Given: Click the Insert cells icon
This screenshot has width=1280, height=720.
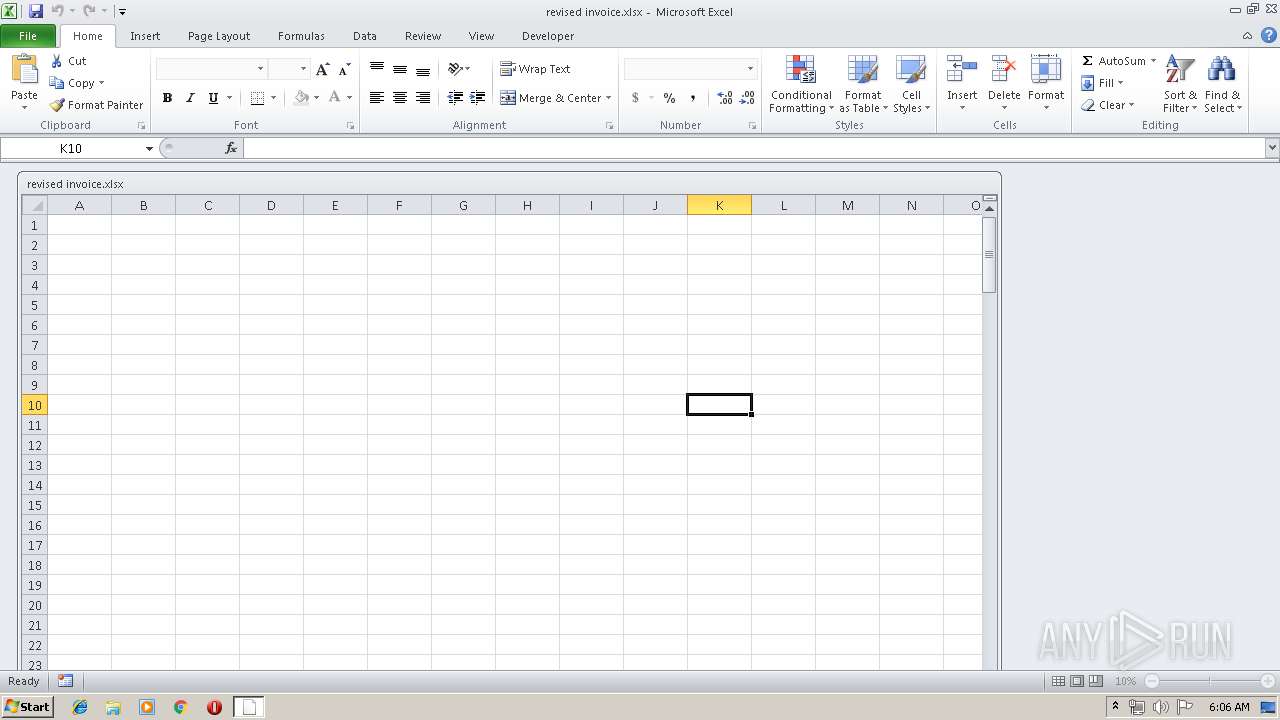Looking at the screenshot, I should tap(962, 69).
